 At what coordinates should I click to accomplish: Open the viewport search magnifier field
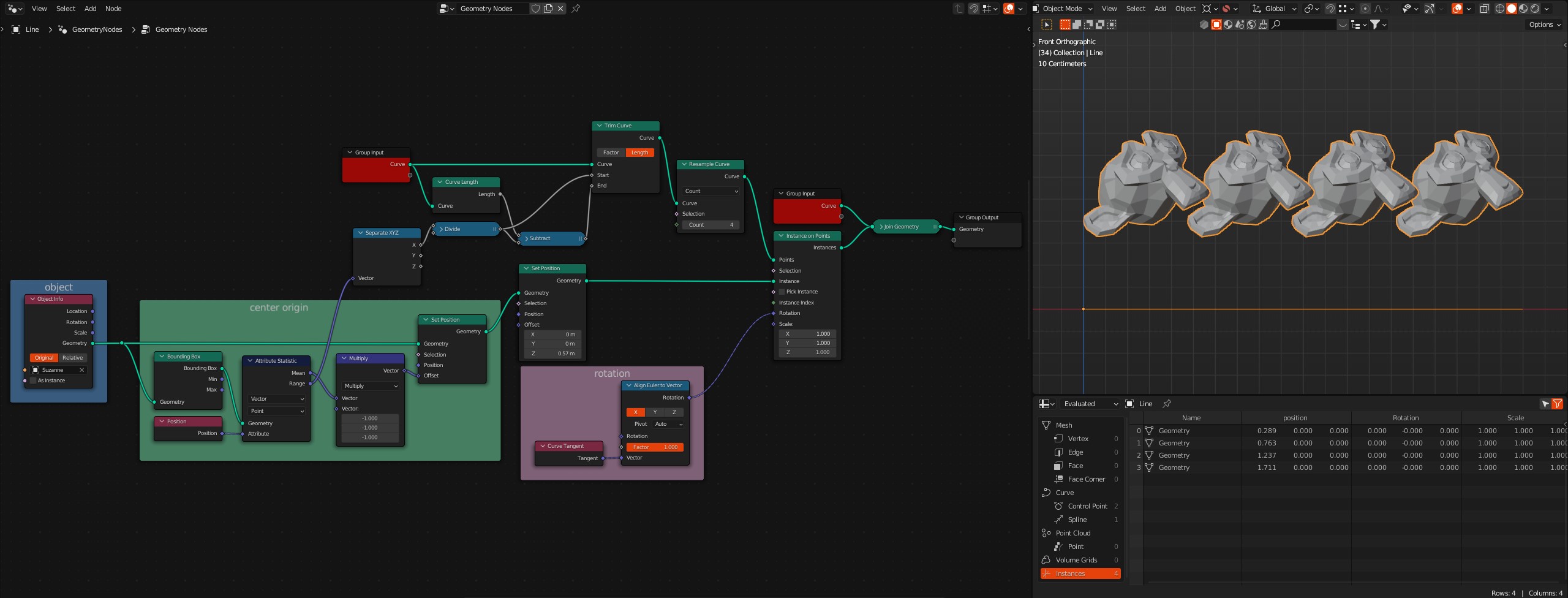[1303, 25]
